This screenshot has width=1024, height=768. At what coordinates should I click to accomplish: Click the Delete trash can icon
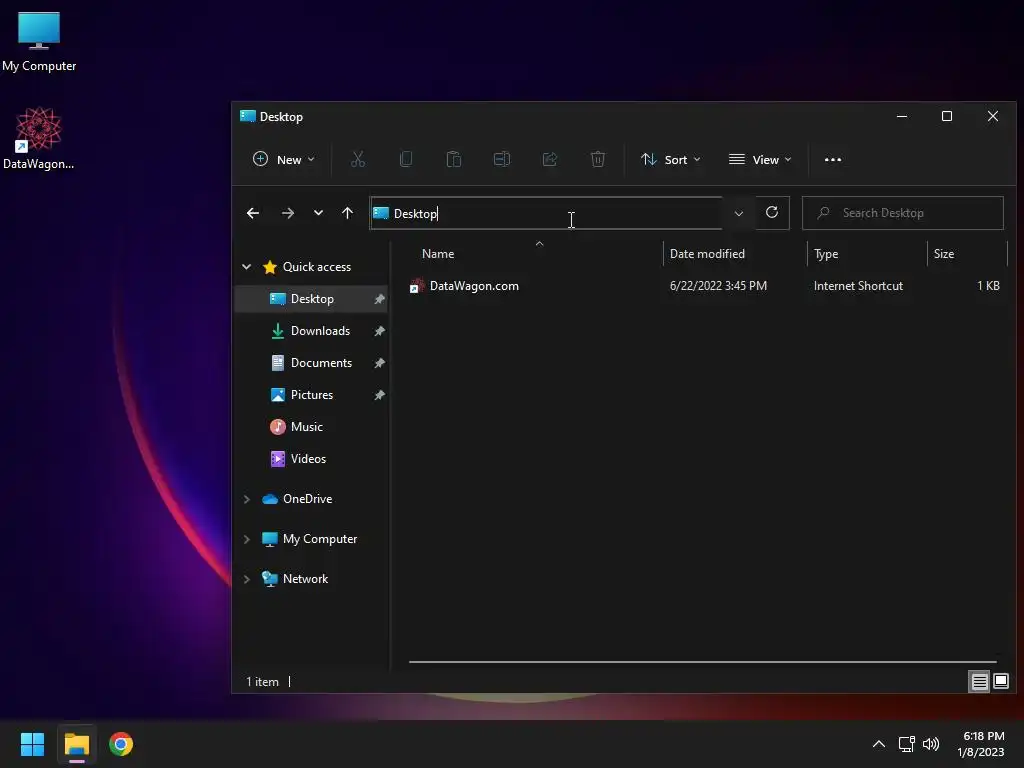[598, 159]
